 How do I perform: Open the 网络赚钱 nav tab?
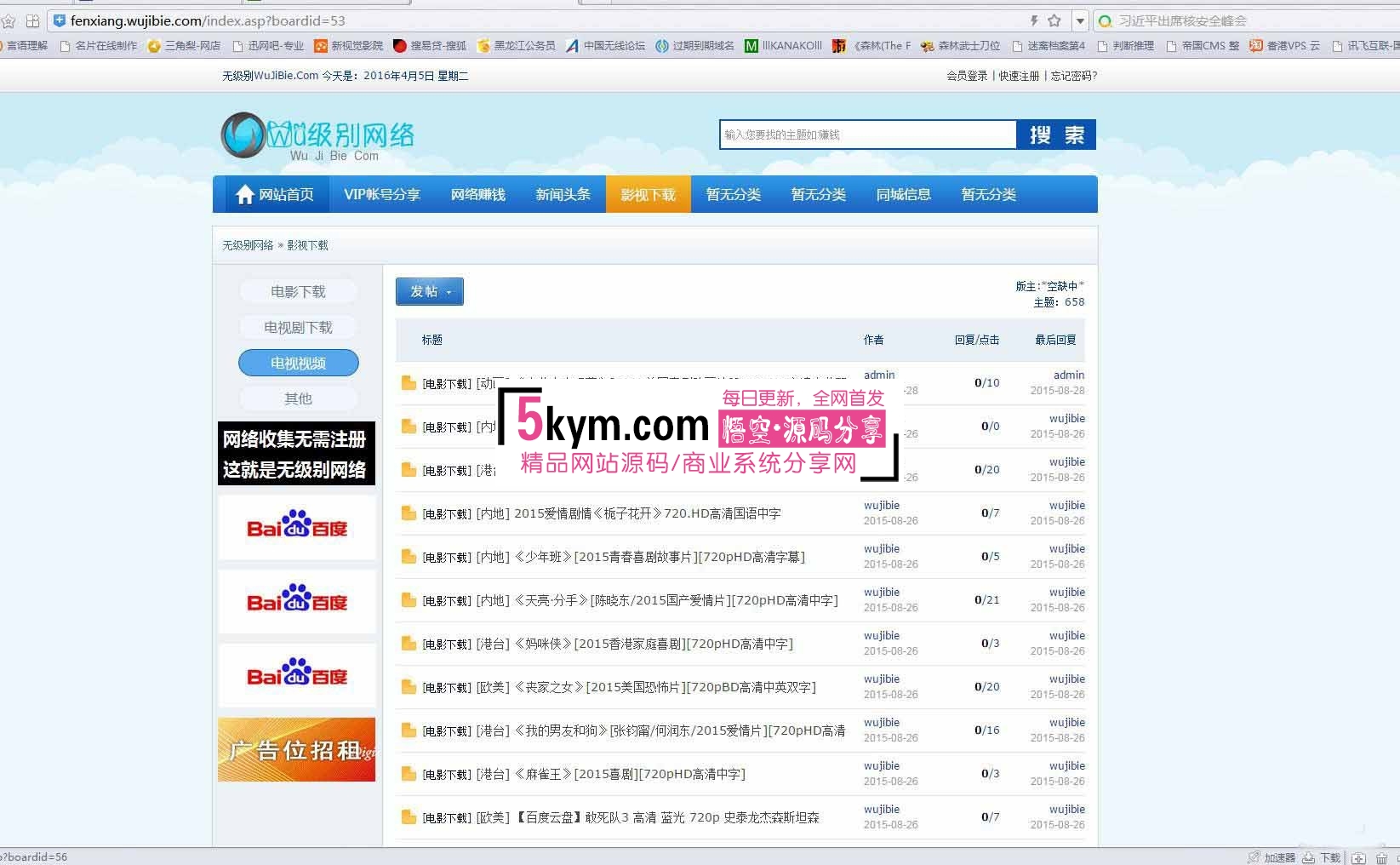tap(478, 195)
